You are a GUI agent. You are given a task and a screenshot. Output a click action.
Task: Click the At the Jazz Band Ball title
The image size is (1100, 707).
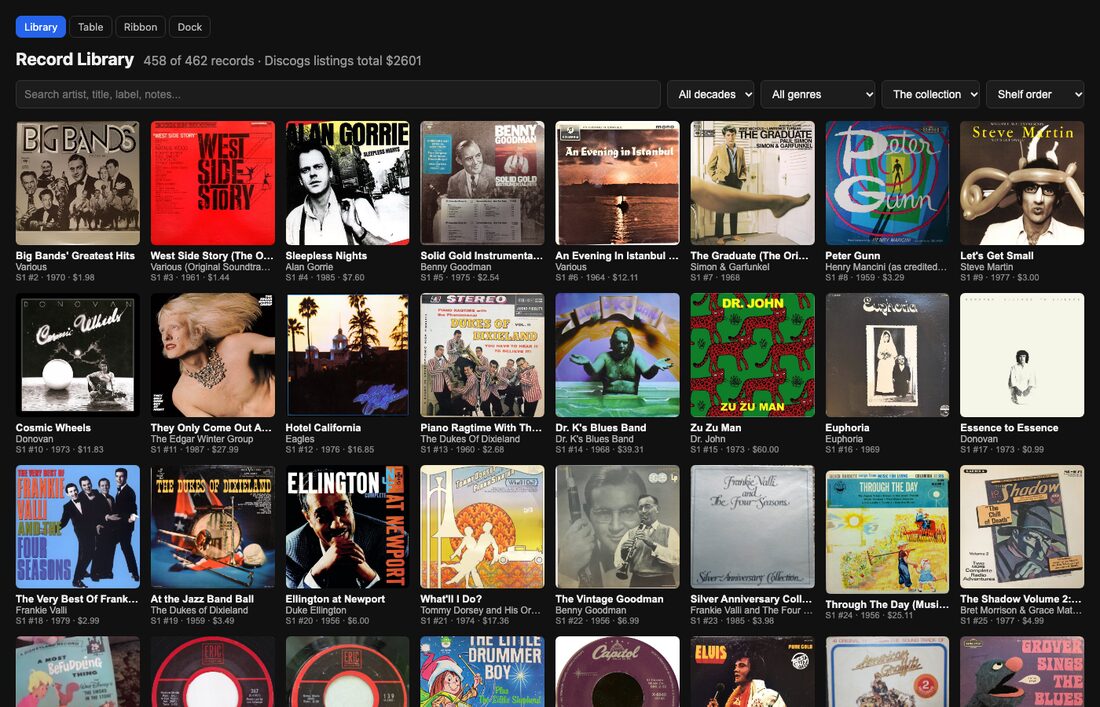click(x=202, y=599)
